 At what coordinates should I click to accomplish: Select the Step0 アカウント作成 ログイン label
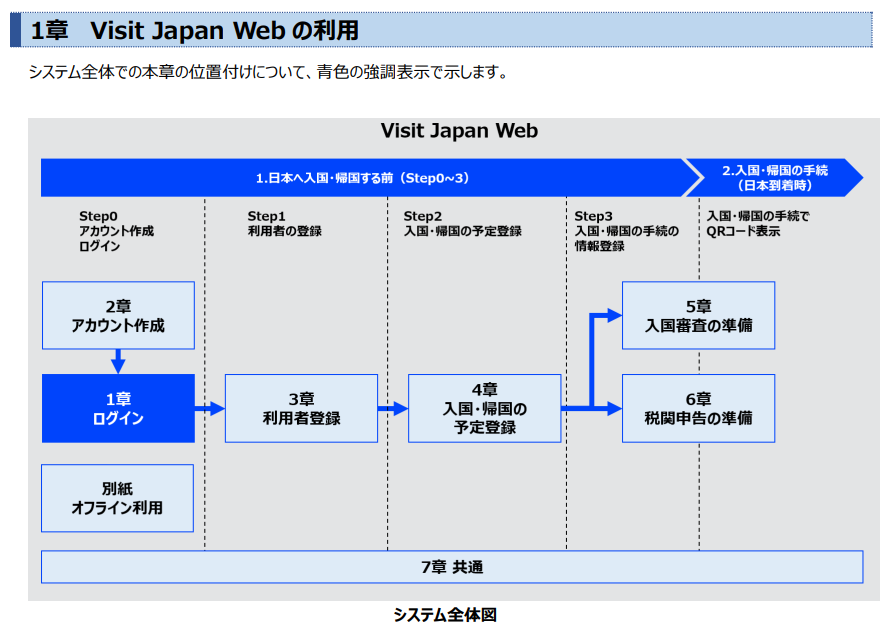coord(116,231)
